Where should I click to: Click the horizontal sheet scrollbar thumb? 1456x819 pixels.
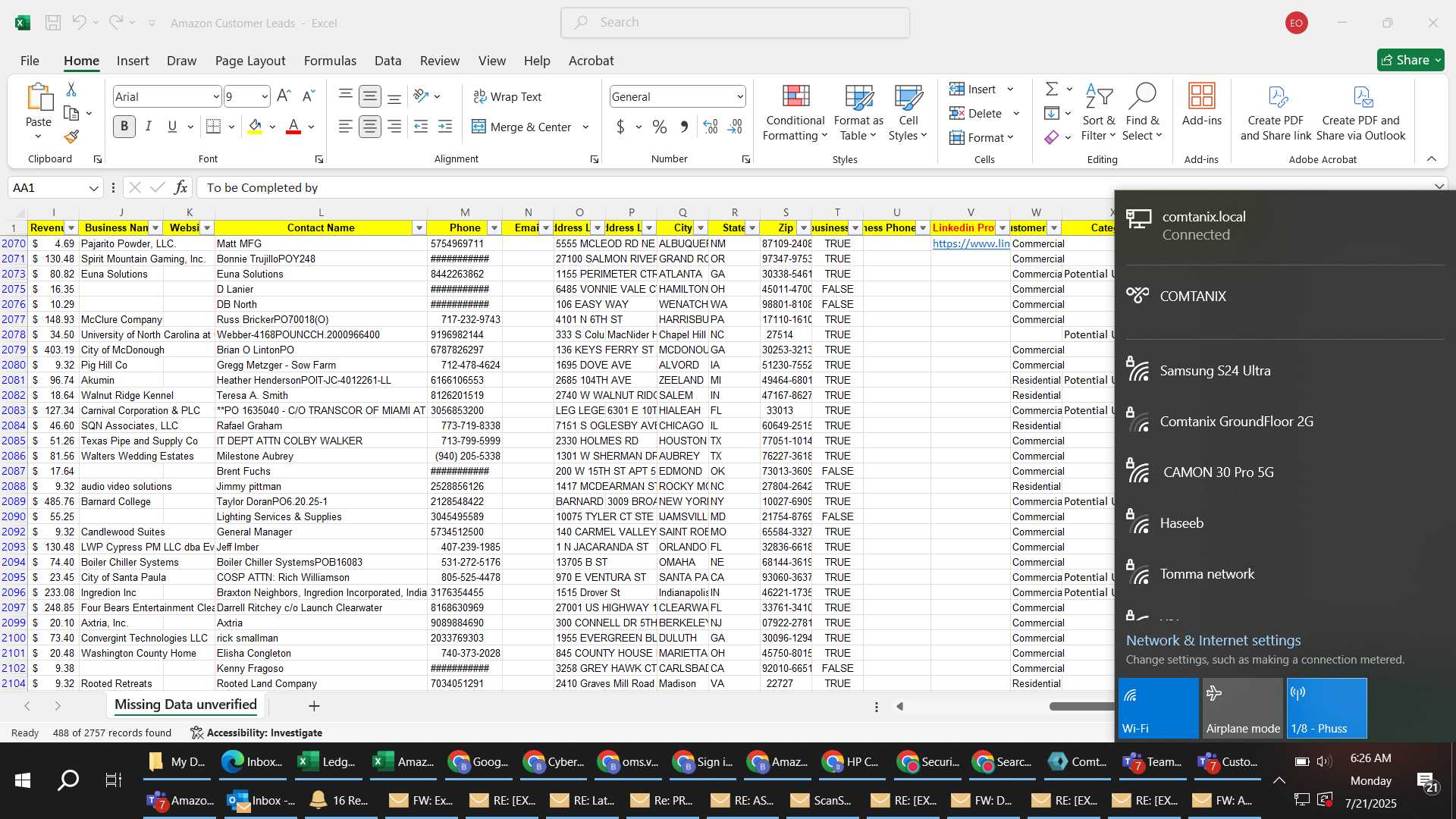click(x=1082, y=706)
